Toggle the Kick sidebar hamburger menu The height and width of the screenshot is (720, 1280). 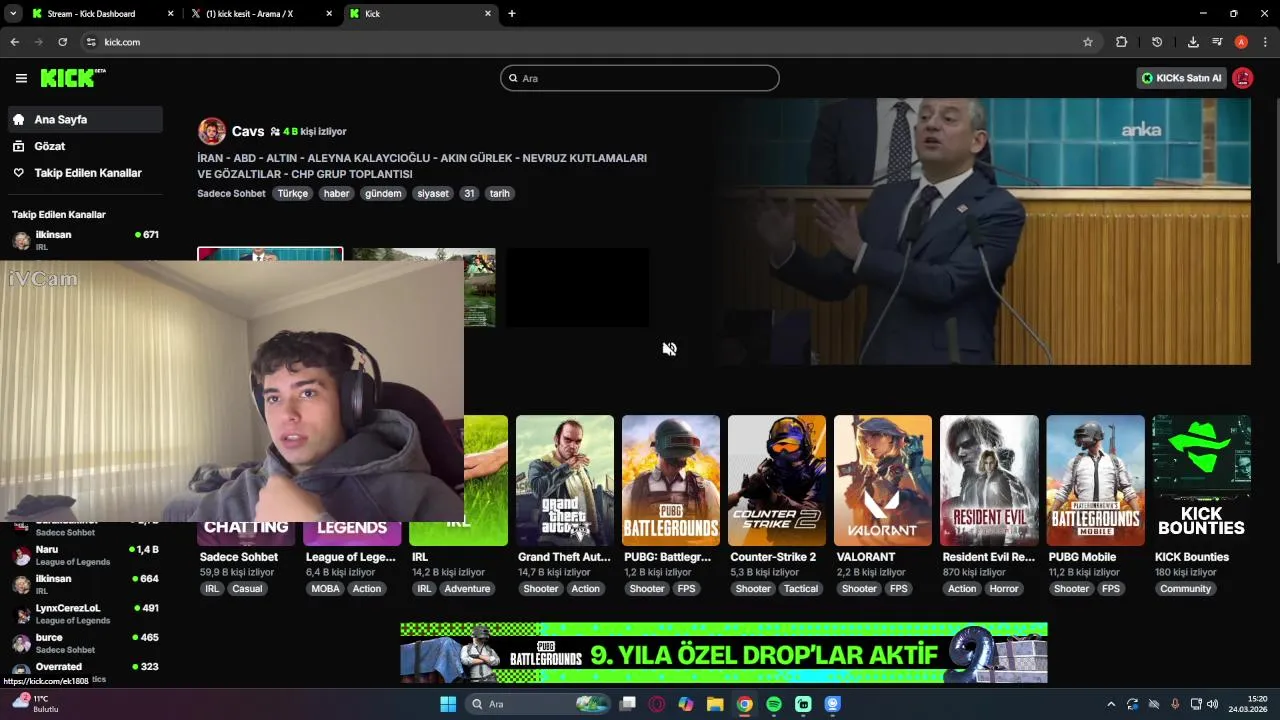(21, 78)
